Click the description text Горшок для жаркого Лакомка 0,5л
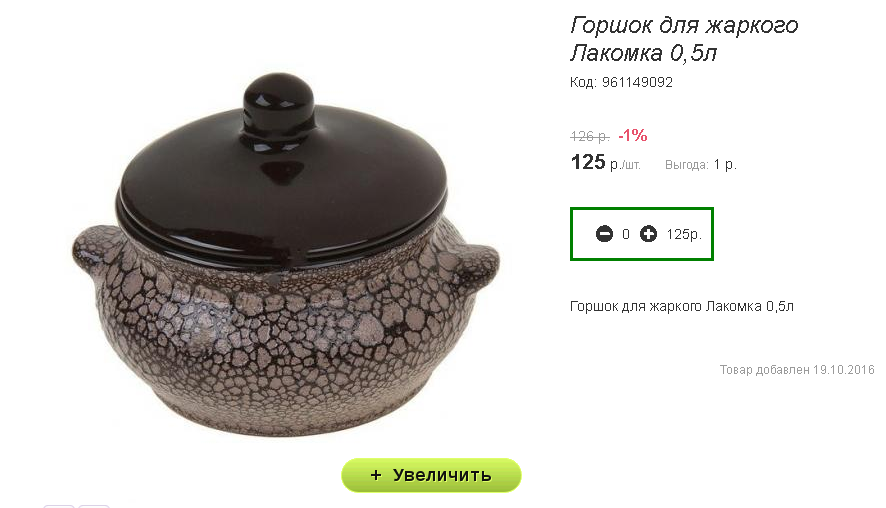This screenshot has height=508, width=886. click(x=681, y=306)
